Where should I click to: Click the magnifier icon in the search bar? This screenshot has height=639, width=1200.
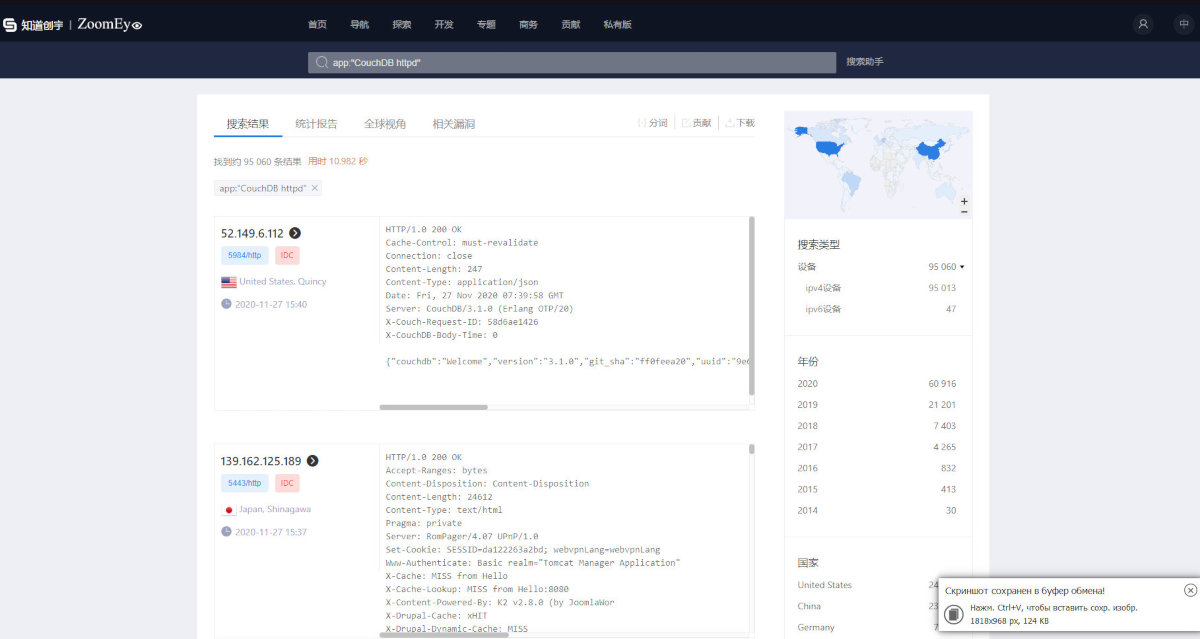tap(321, 62)
